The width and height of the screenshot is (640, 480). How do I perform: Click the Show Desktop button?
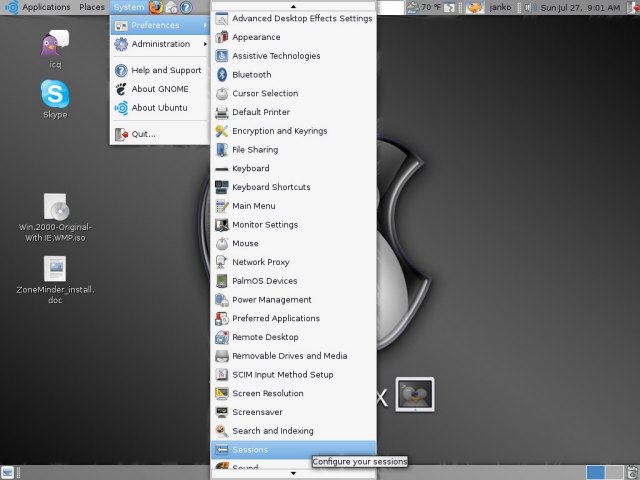pyautogui.click(x=8, y=473)
